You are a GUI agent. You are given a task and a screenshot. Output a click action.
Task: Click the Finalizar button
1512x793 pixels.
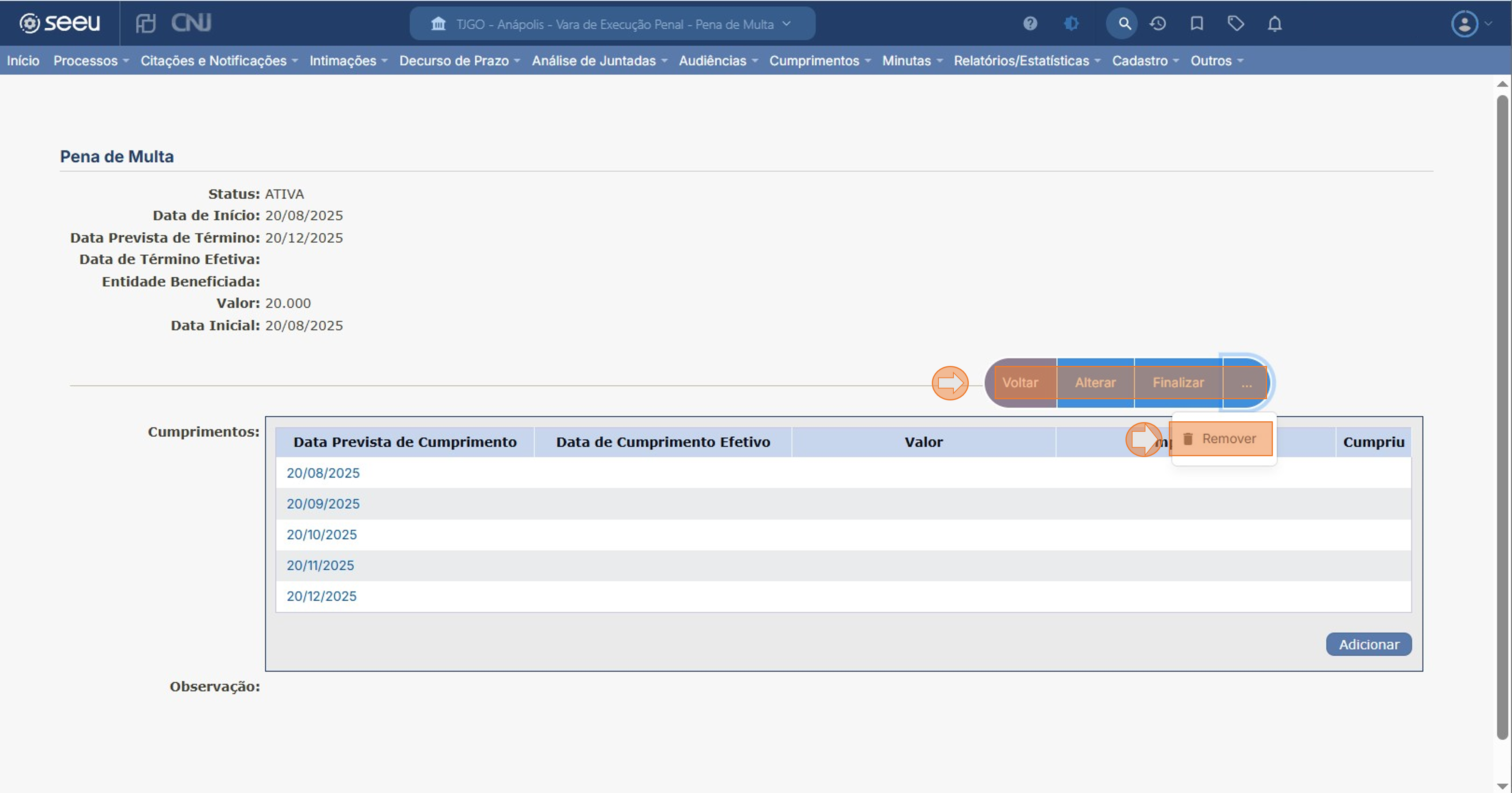click(x=1178, y=383)
